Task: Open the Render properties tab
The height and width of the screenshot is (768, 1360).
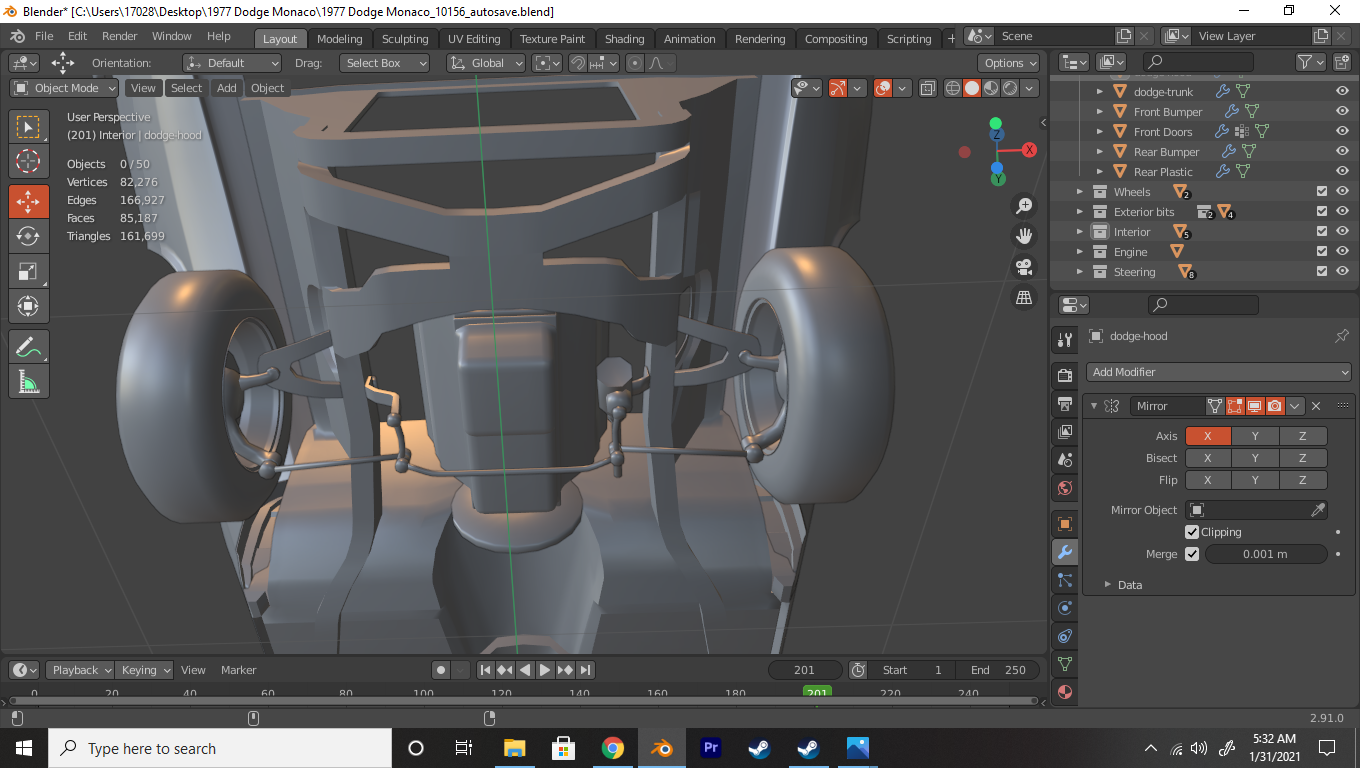Action: [x=1065, y=376]
